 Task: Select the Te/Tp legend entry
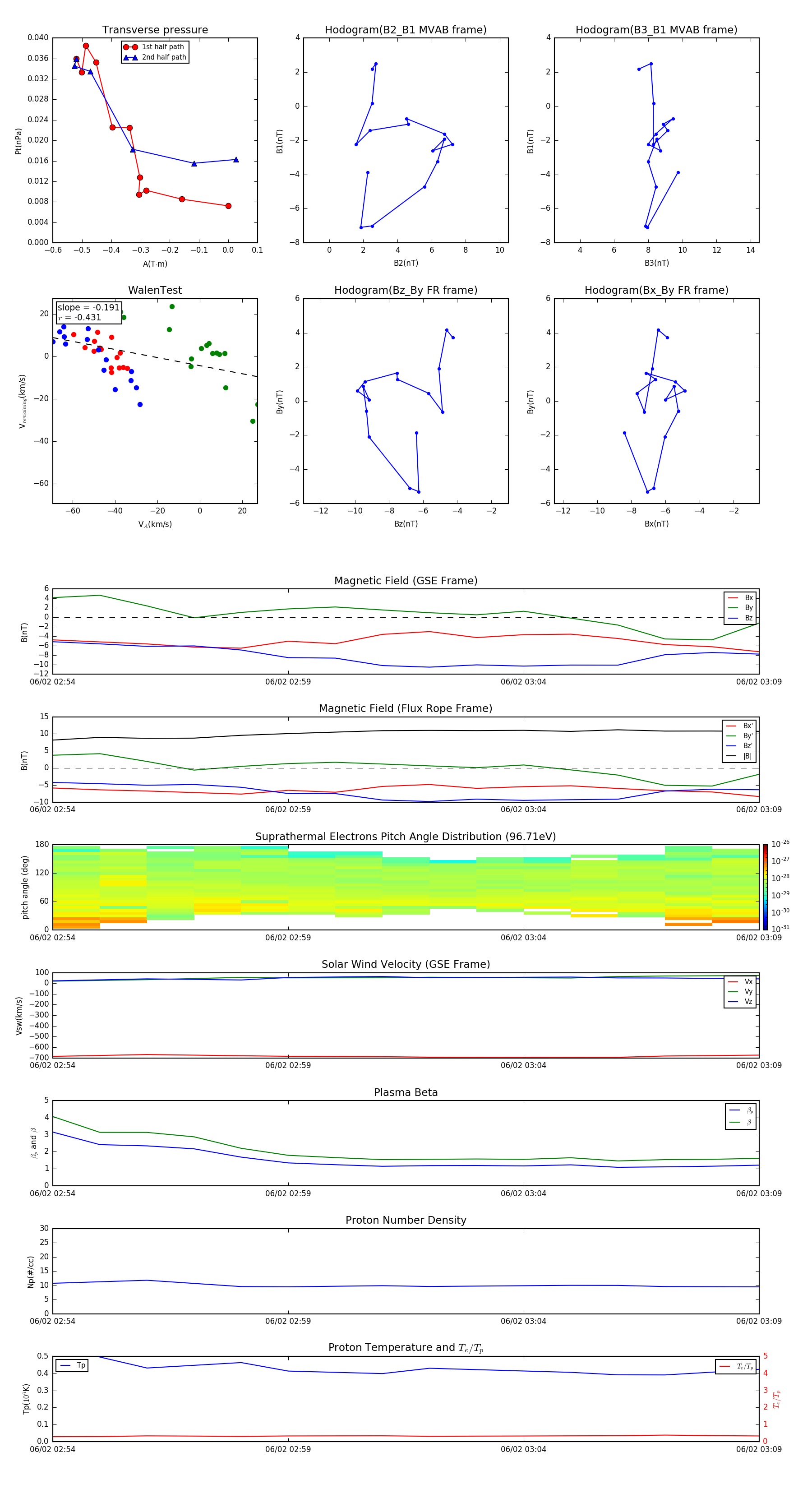pyautogui.click(x=737, y=1366)
